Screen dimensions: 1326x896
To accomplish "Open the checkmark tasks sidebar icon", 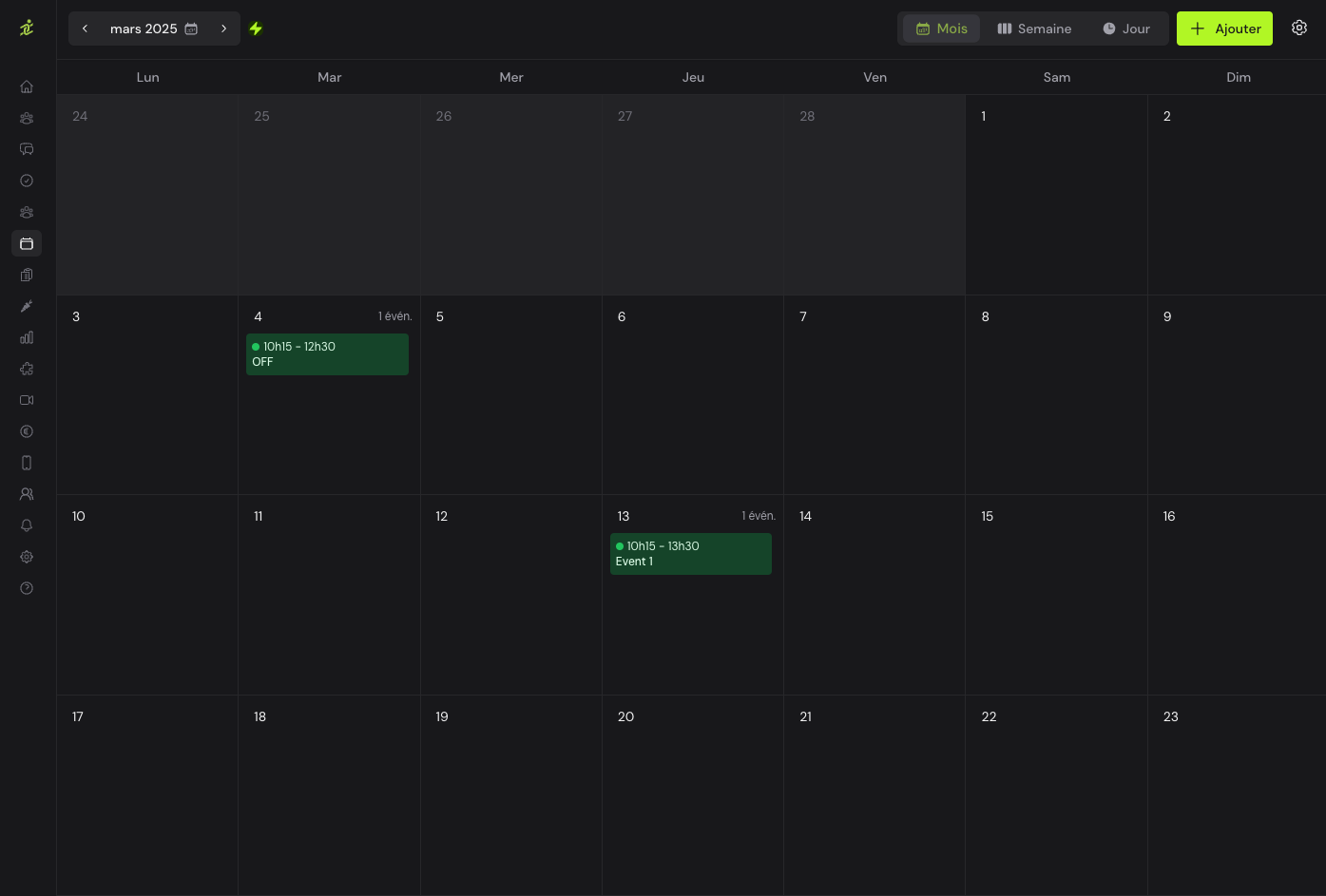I will 27,181.
